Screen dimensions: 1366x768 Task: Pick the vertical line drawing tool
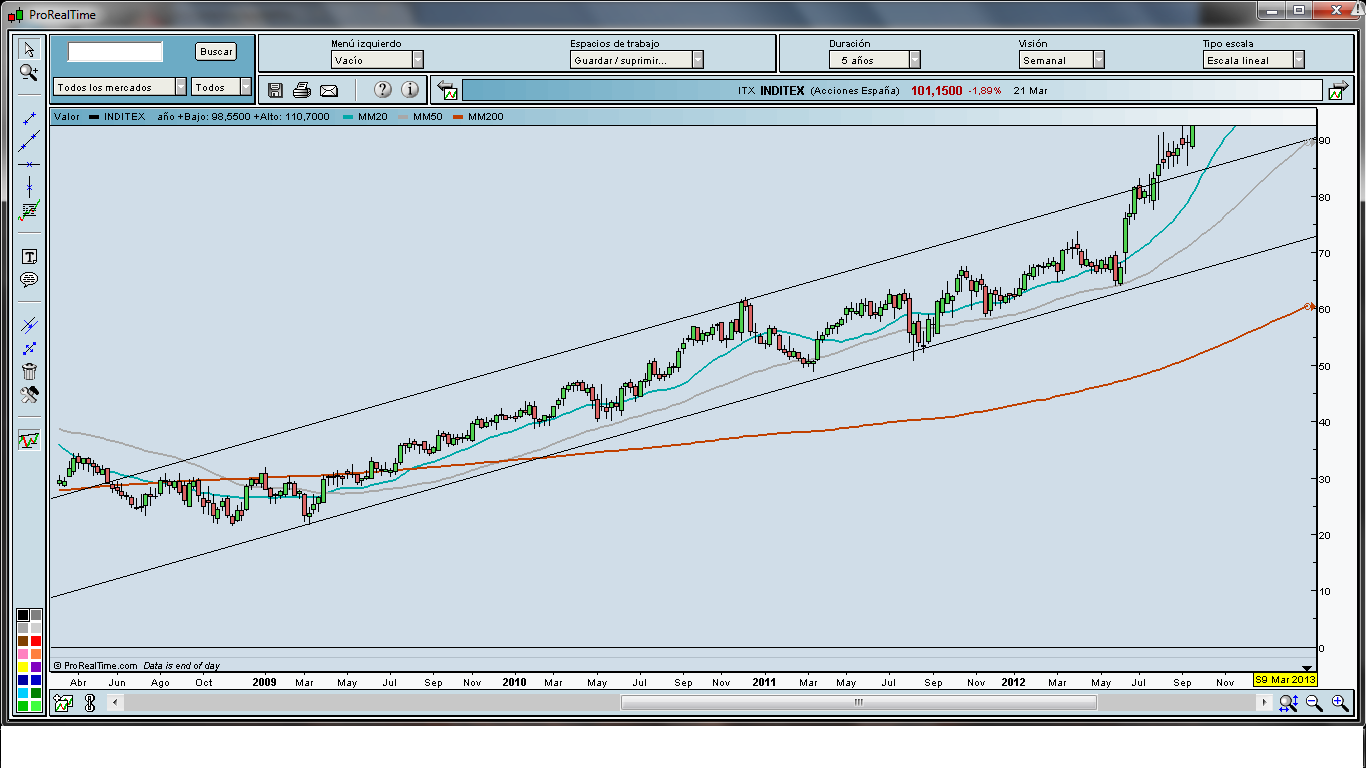coord(29,187)
